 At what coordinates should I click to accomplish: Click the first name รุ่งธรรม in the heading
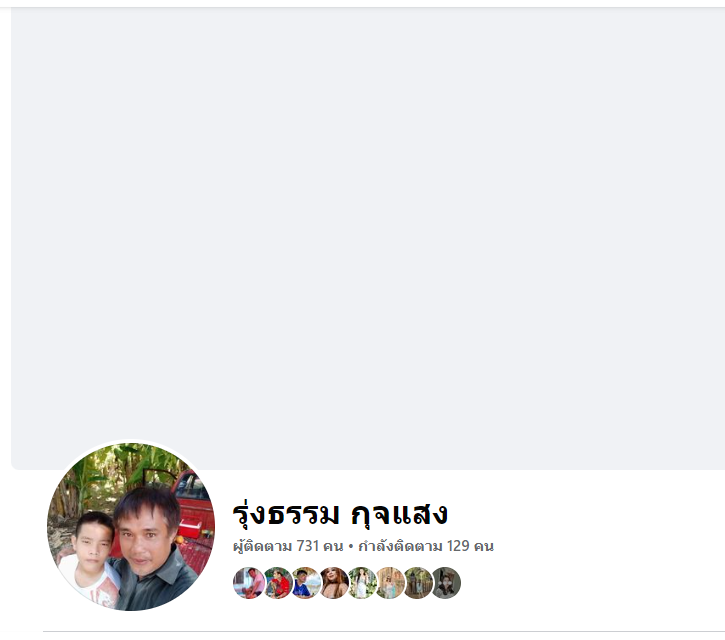[286, 514]
